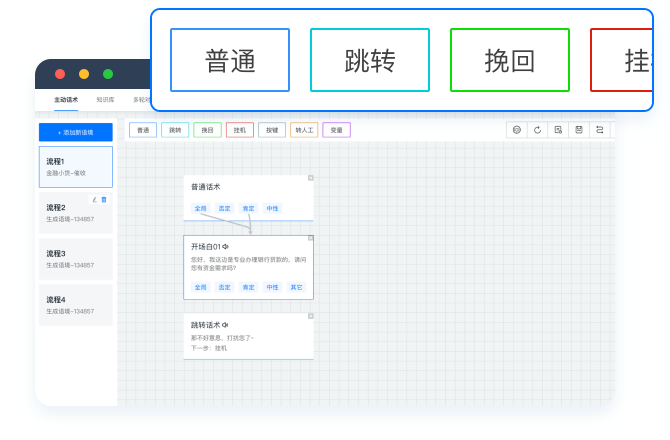Screen dimensions: 670x440
Task: Click the save icon in canvas toolbar
Action: 578,130
